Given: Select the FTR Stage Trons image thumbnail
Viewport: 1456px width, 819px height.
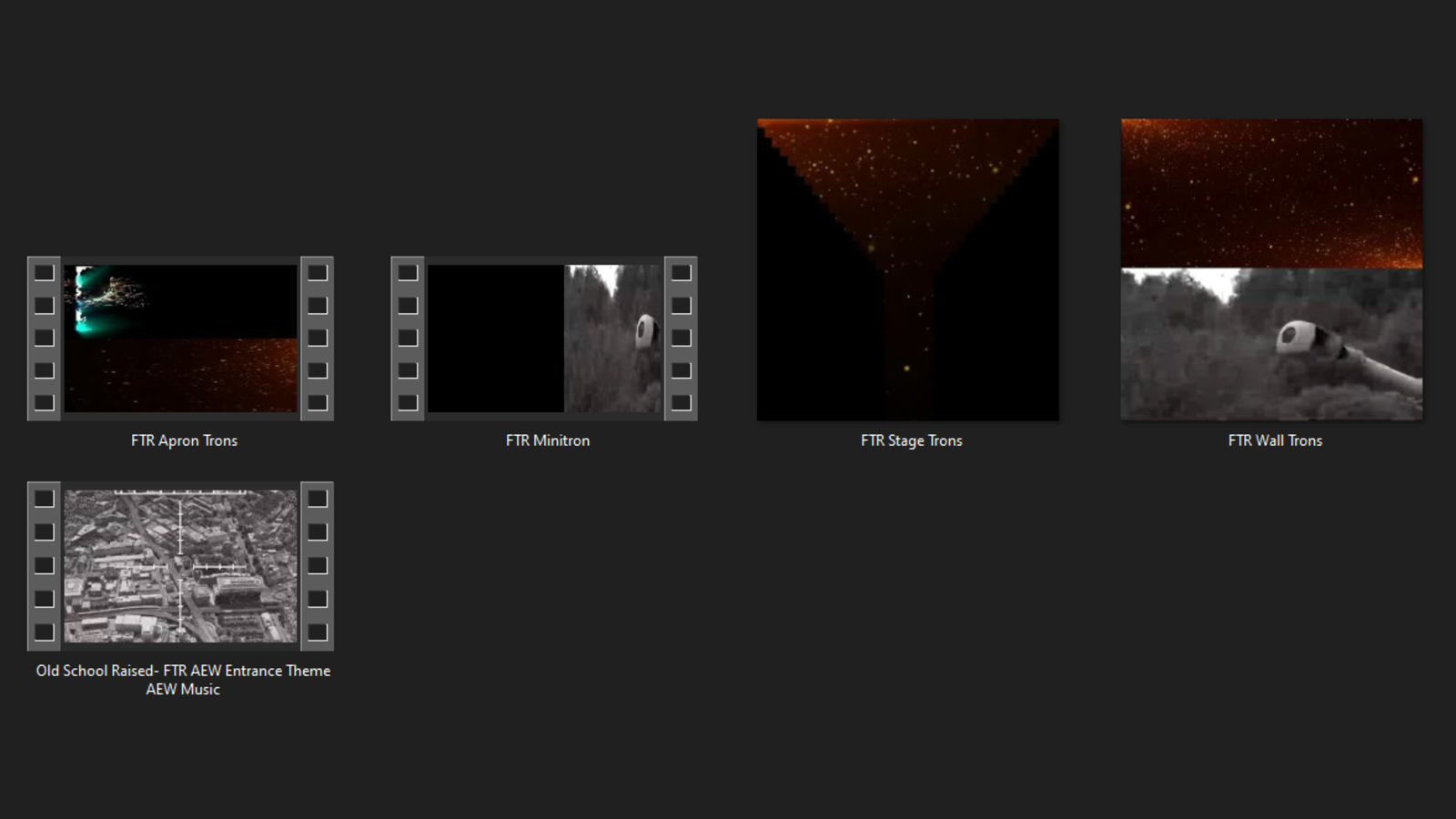Looking at the screenshot, I should click(x=908, y=269).
